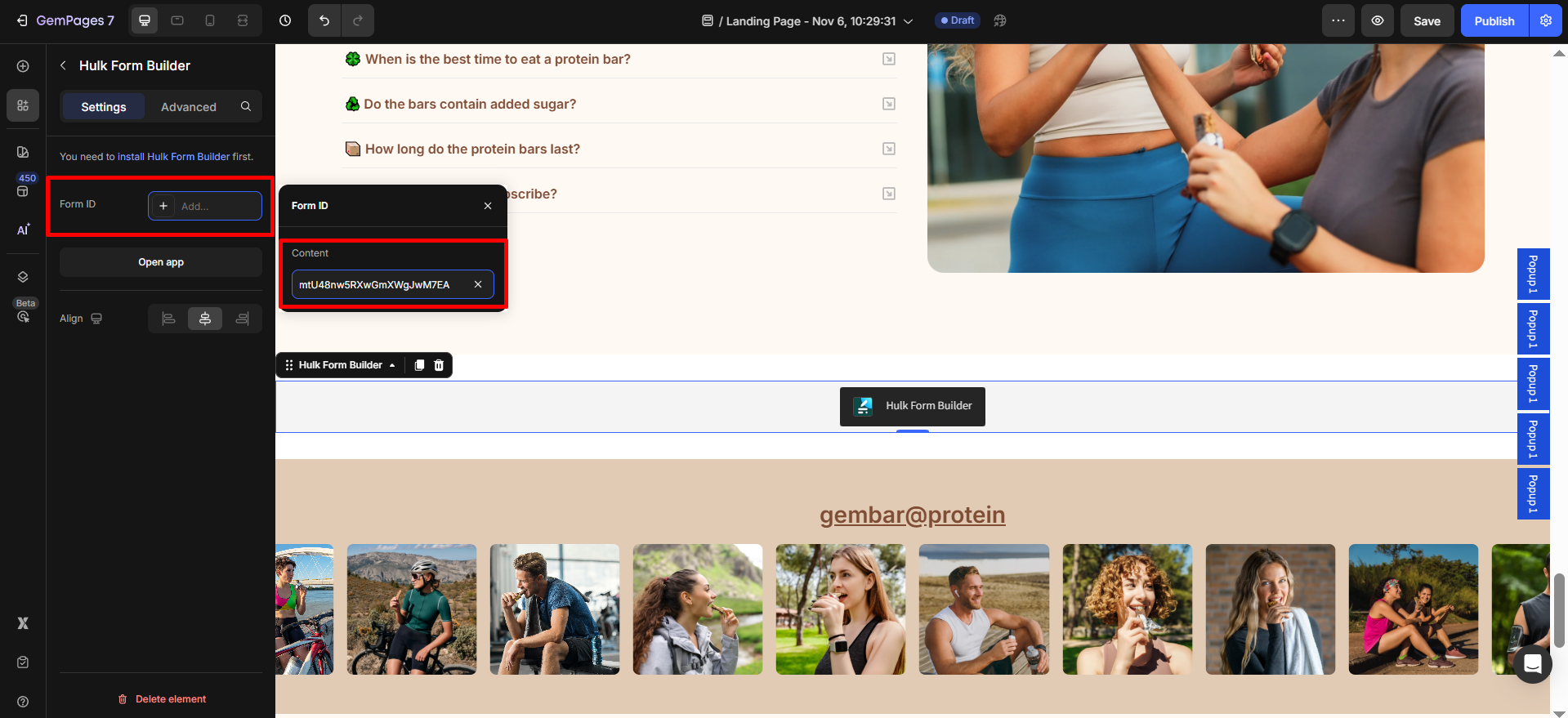The height and width of the screenshot is (718, 1568).
Task: Undo the last action
Action: 324,20
